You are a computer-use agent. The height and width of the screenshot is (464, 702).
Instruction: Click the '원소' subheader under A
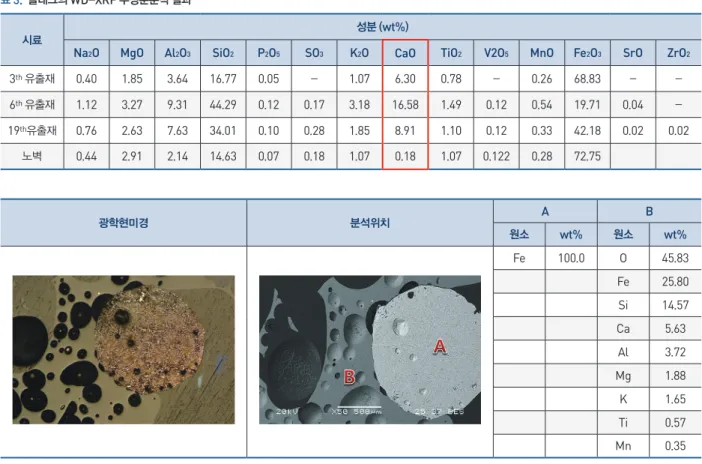[x=519, y=235]
